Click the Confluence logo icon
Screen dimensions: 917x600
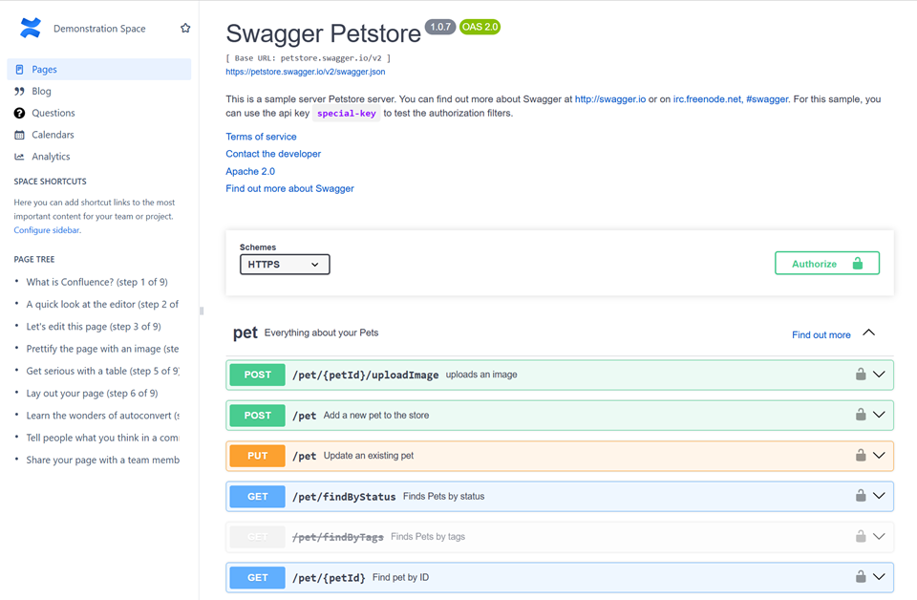[x=31, y=29]
